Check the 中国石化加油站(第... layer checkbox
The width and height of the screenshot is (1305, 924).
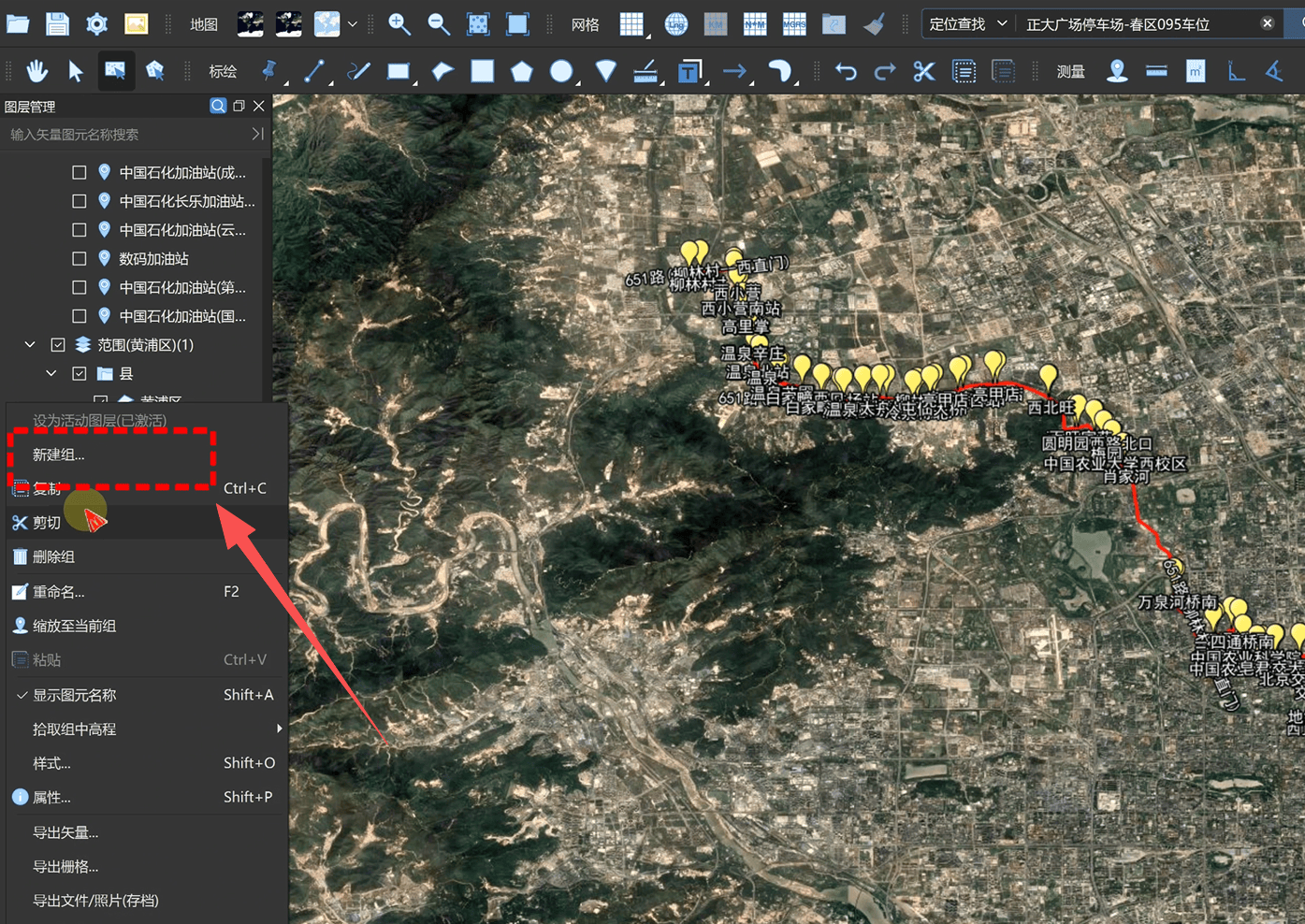click(80, 287)
